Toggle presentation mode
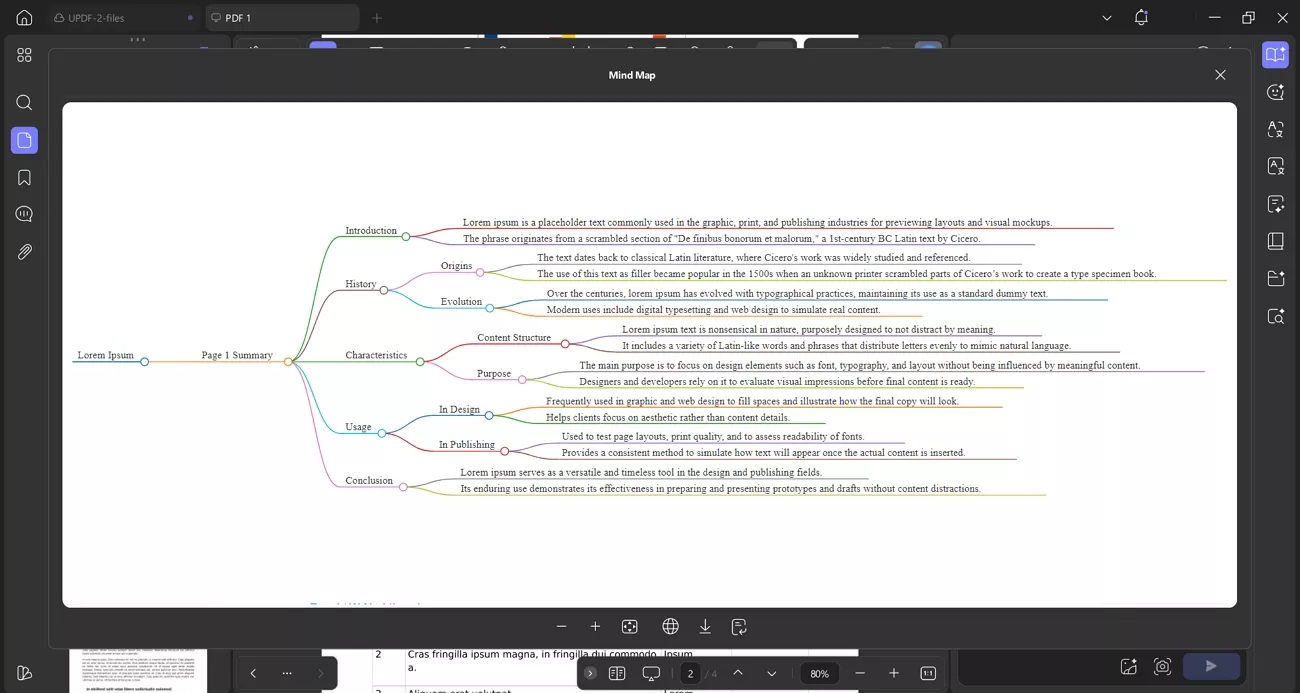The width and height of the screenshot is (1300, 693). point(651,673)
